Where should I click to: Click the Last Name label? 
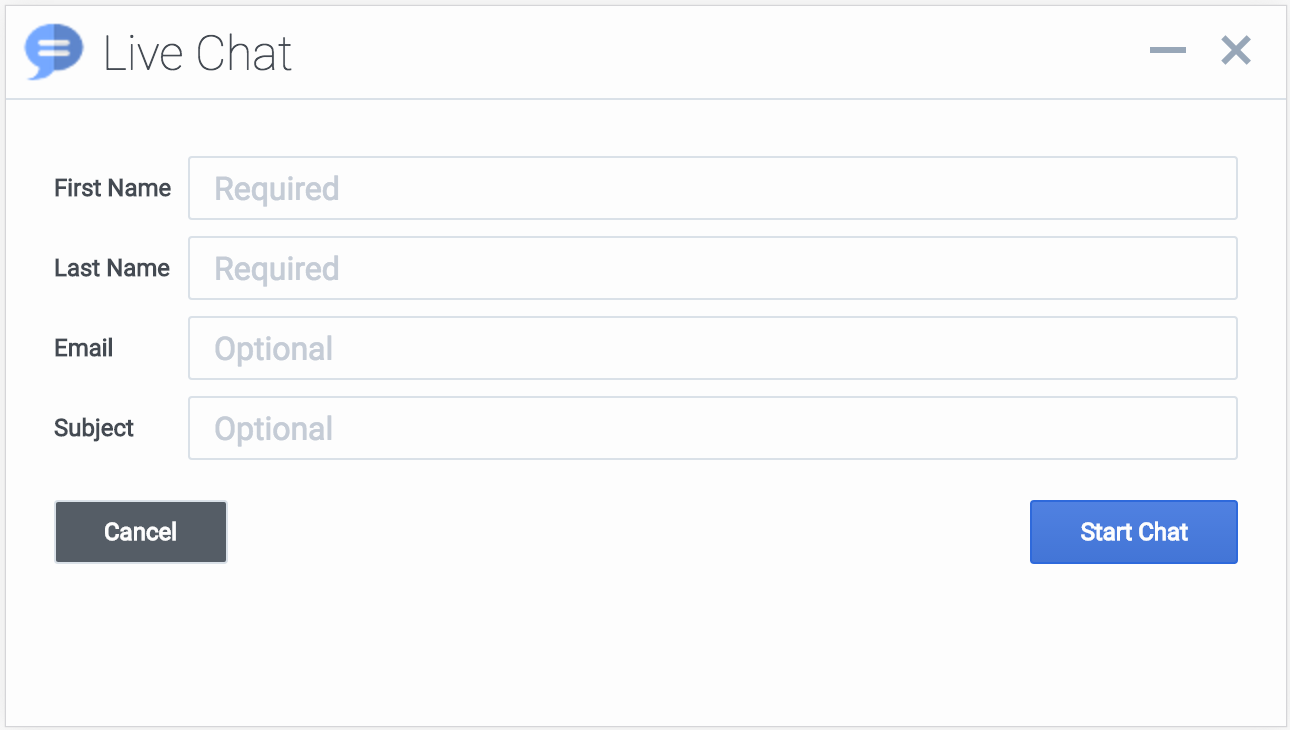click(112, 268)
